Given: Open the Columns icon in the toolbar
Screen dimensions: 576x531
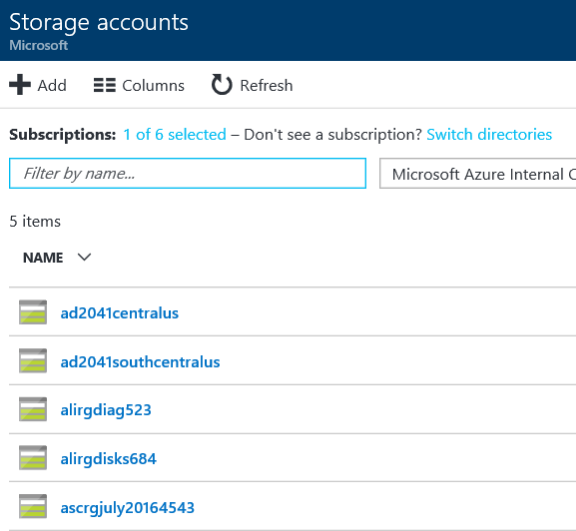Looking at the screenshot, I should click(x=105, y=85).
